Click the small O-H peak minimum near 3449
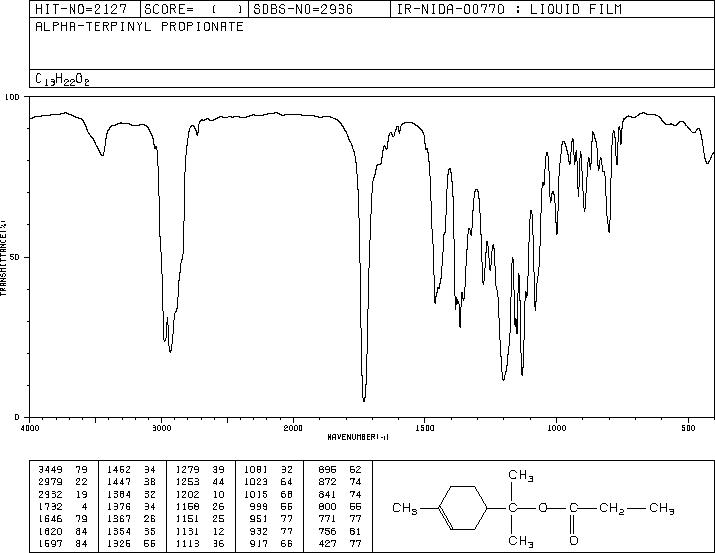The image size is (715, 553). pos(103,155)
